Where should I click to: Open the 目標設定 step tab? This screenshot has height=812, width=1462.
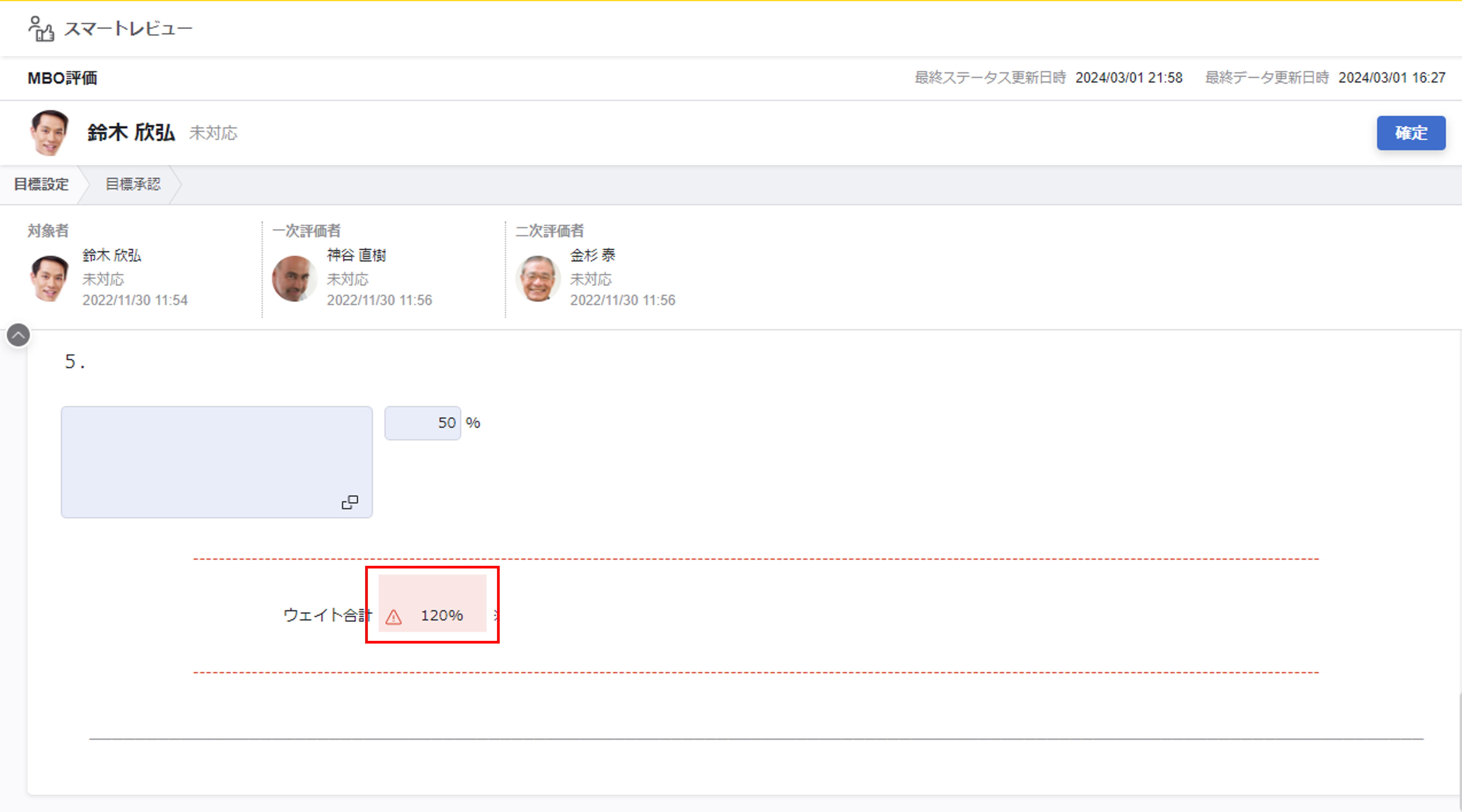tap(41, 184)
